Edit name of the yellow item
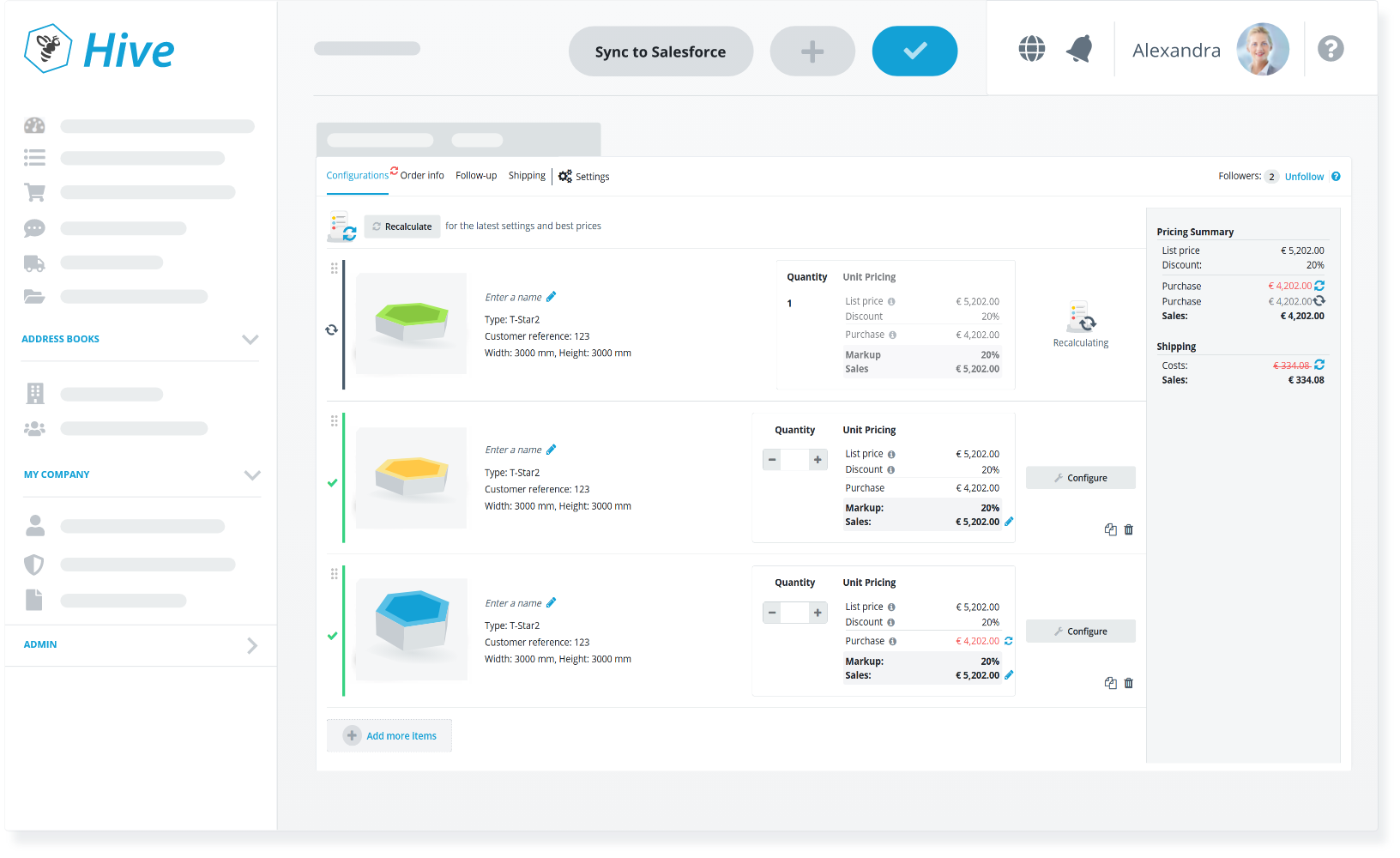 551,450
